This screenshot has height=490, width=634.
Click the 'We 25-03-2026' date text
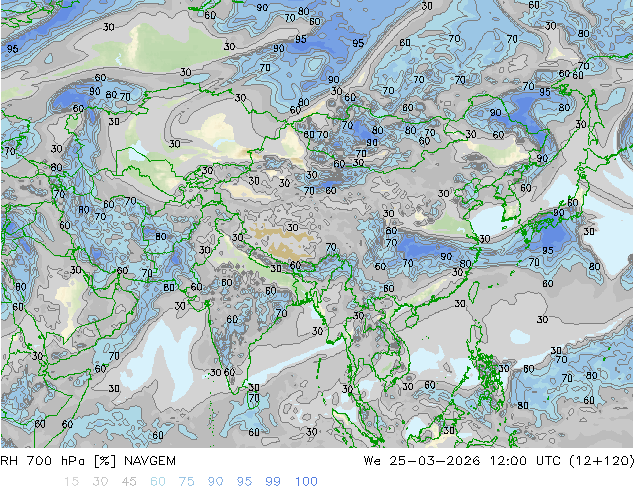click(422, 461)
